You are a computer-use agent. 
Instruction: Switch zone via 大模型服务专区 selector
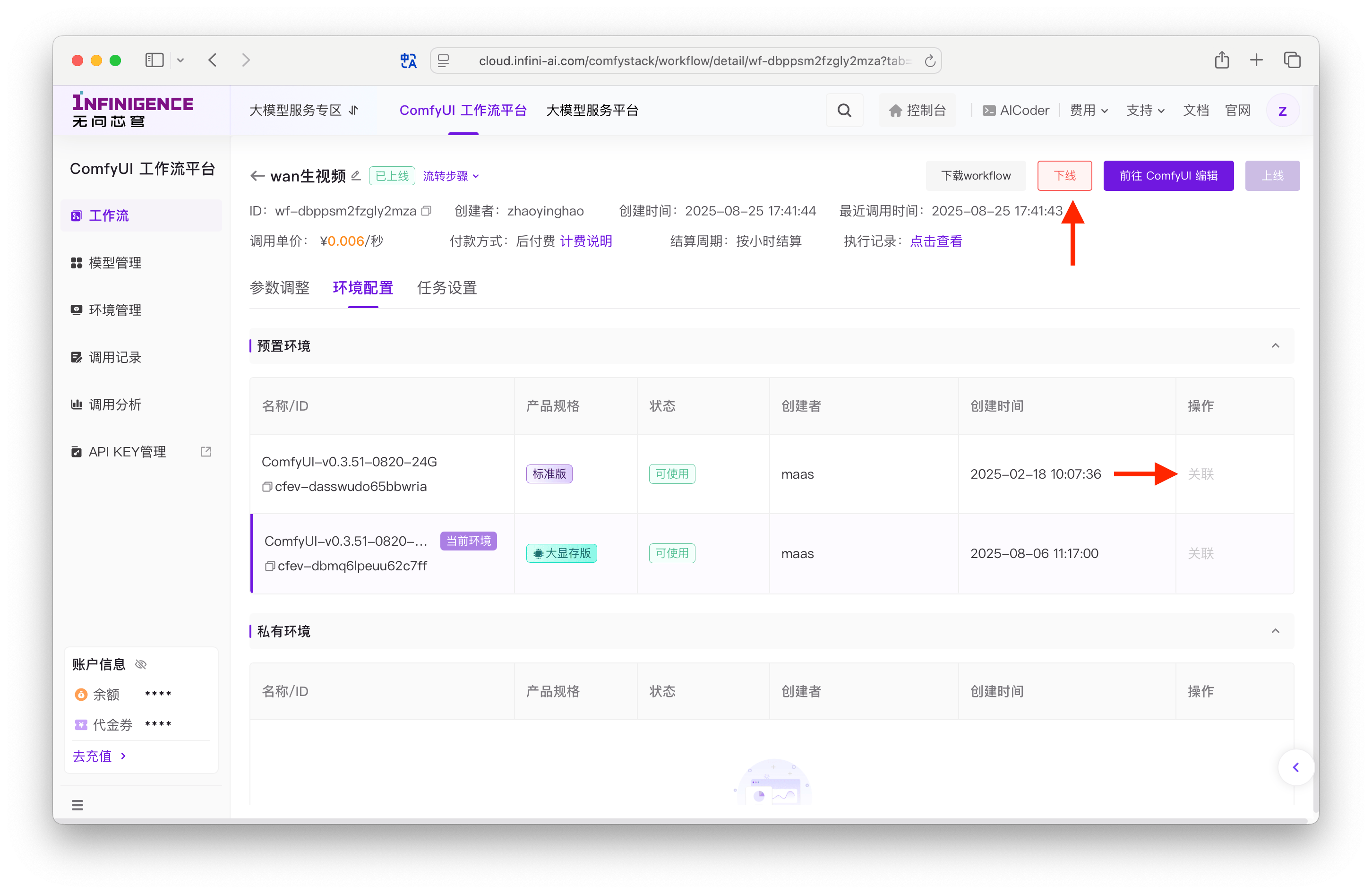304,110
